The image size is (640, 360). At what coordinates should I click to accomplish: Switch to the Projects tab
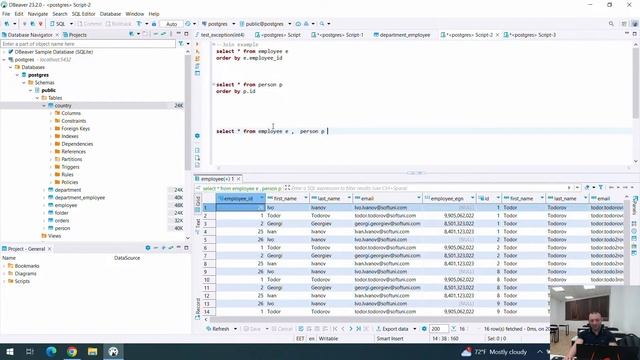[74, 35]
